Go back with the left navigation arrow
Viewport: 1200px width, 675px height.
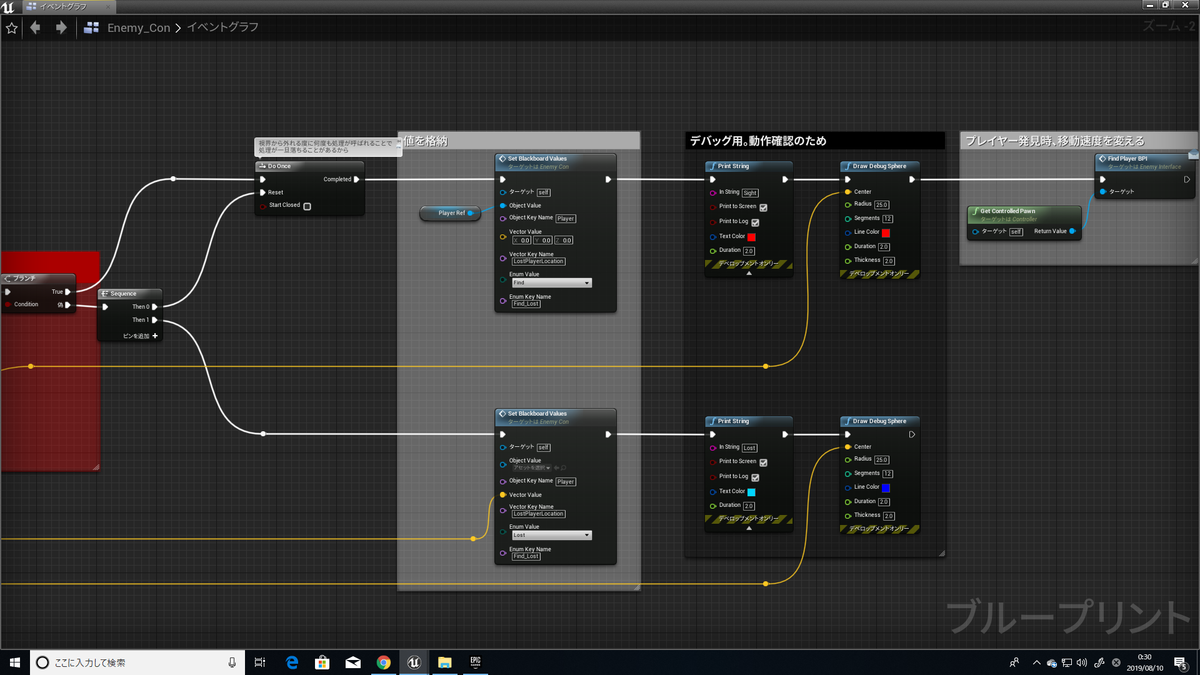point(36,28)
